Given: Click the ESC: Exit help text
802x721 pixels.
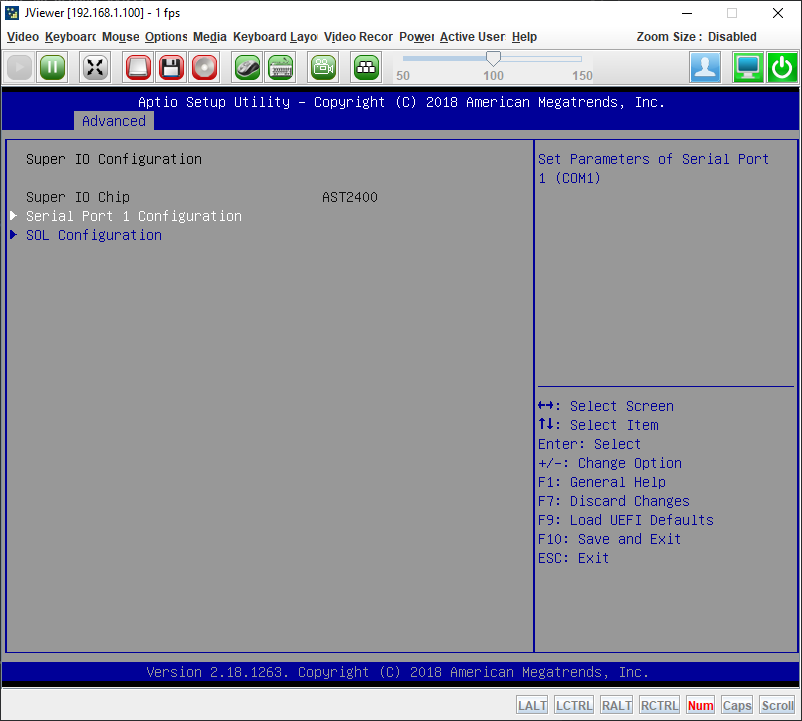Looking at the screenshot, I should [x=573, y=558].
